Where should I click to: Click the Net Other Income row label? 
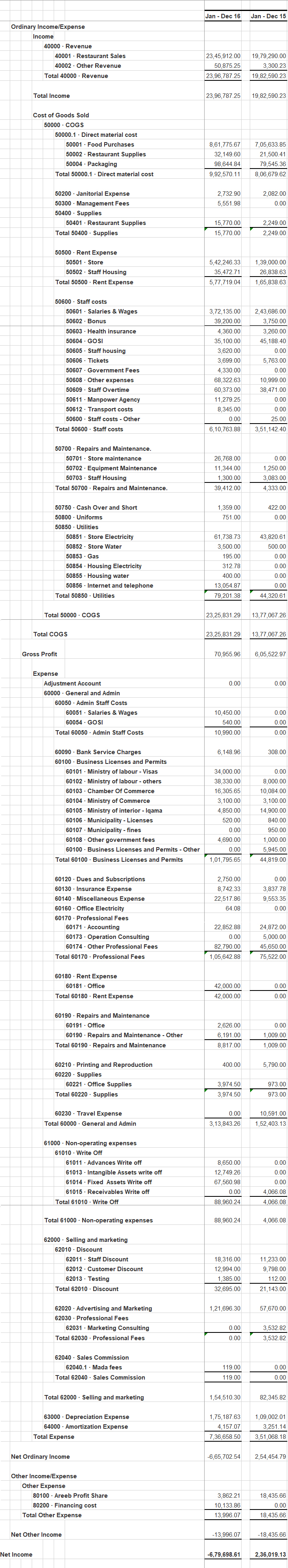(36, 1535)
